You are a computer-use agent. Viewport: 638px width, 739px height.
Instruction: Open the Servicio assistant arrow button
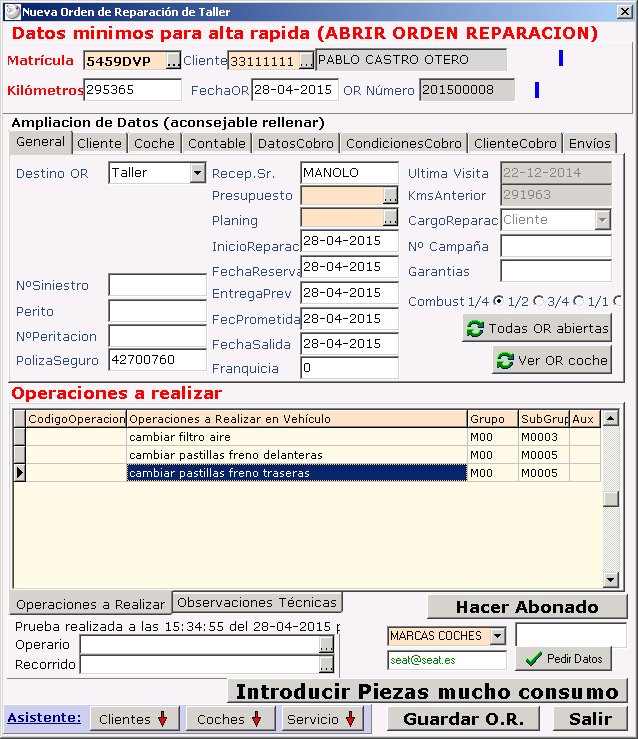coord(322,719)
